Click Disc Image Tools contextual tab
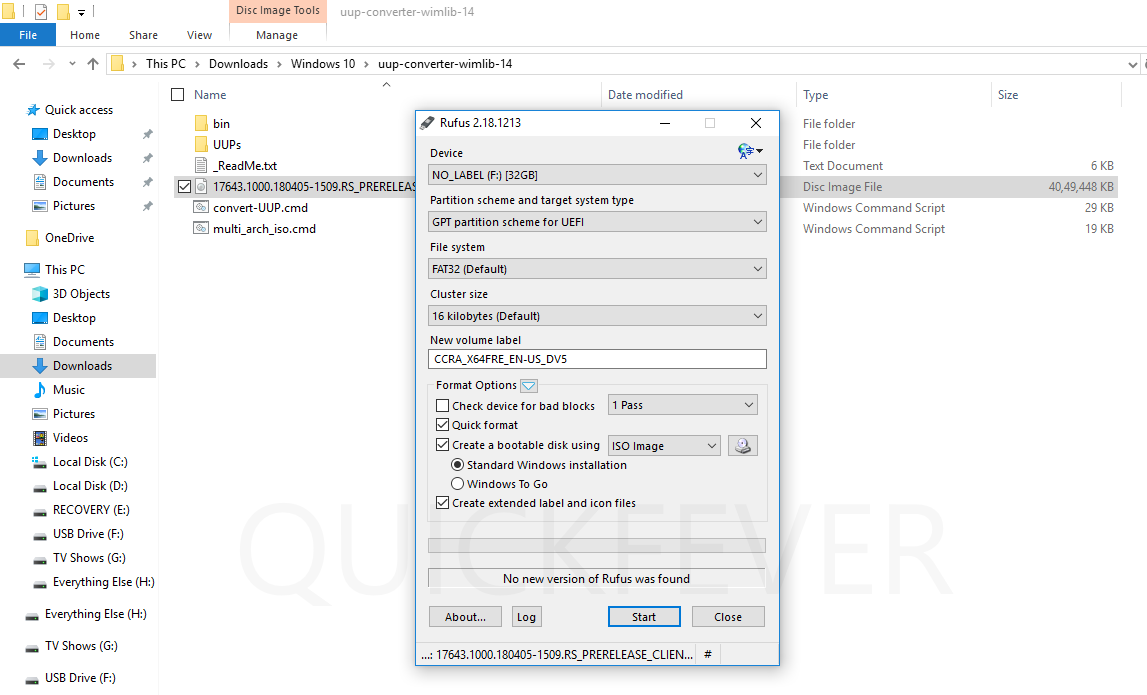The height and width of the screenshot is (695, 1147). pos(278,10)
